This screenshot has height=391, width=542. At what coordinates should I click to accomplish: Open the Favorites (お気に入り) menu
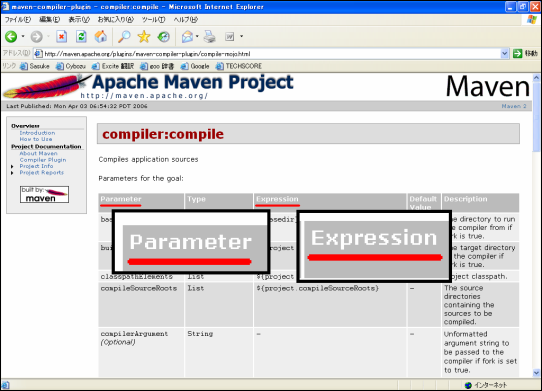point(115,20)
